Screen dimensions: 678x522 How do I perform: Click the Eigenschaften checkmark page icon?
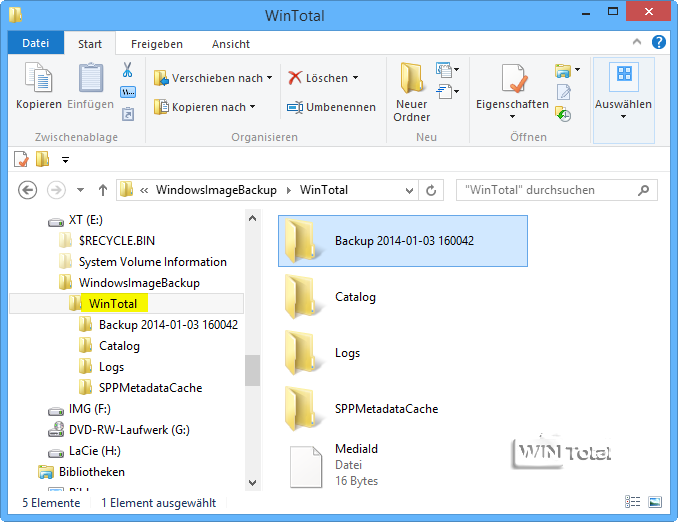pos(515,78)
